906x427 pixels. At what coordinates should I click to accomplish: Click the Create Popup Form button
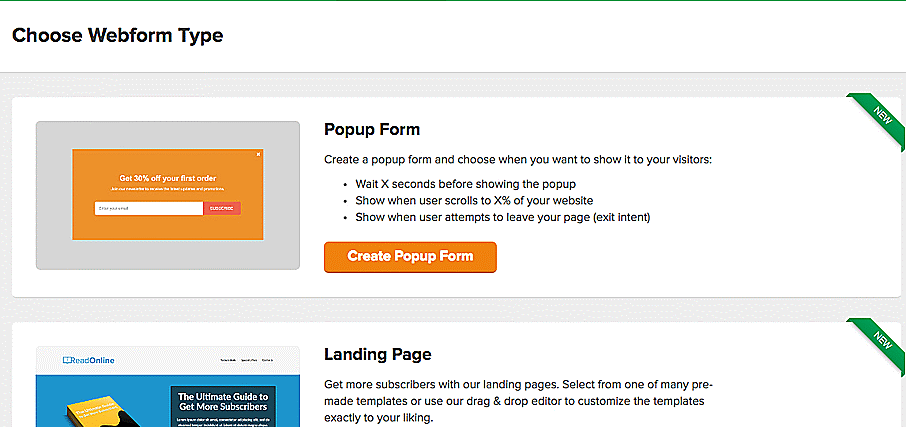click(410, 257)
